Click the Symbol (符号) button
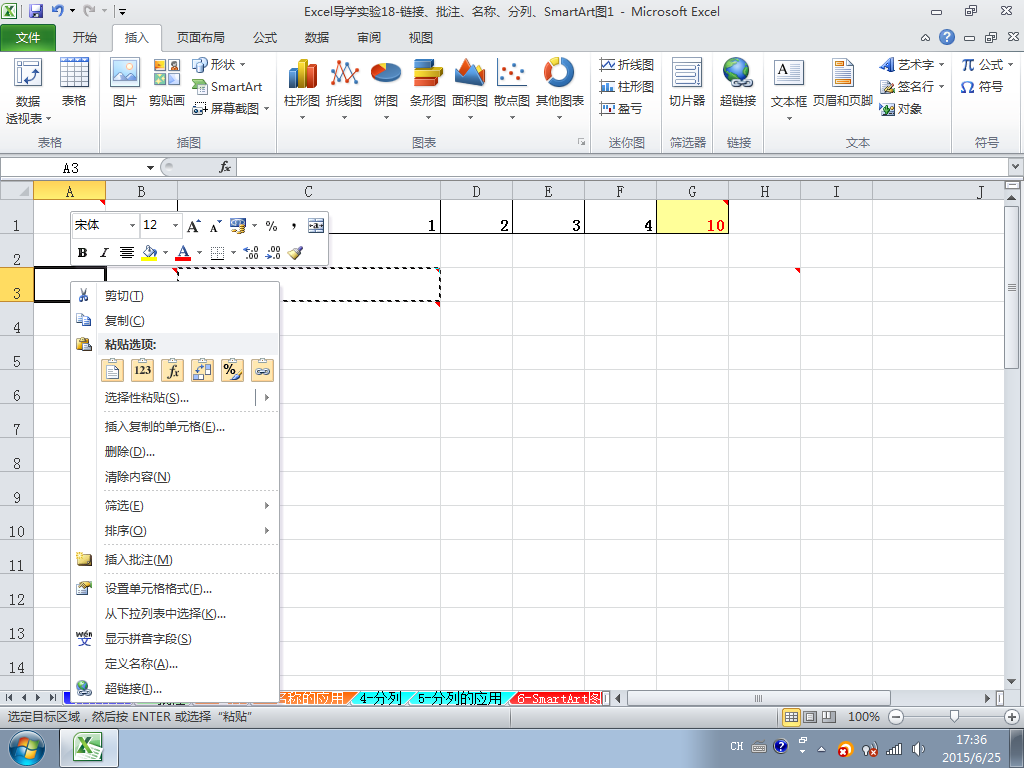Viewport: 1024px width, 768px height. pos(982,87)
